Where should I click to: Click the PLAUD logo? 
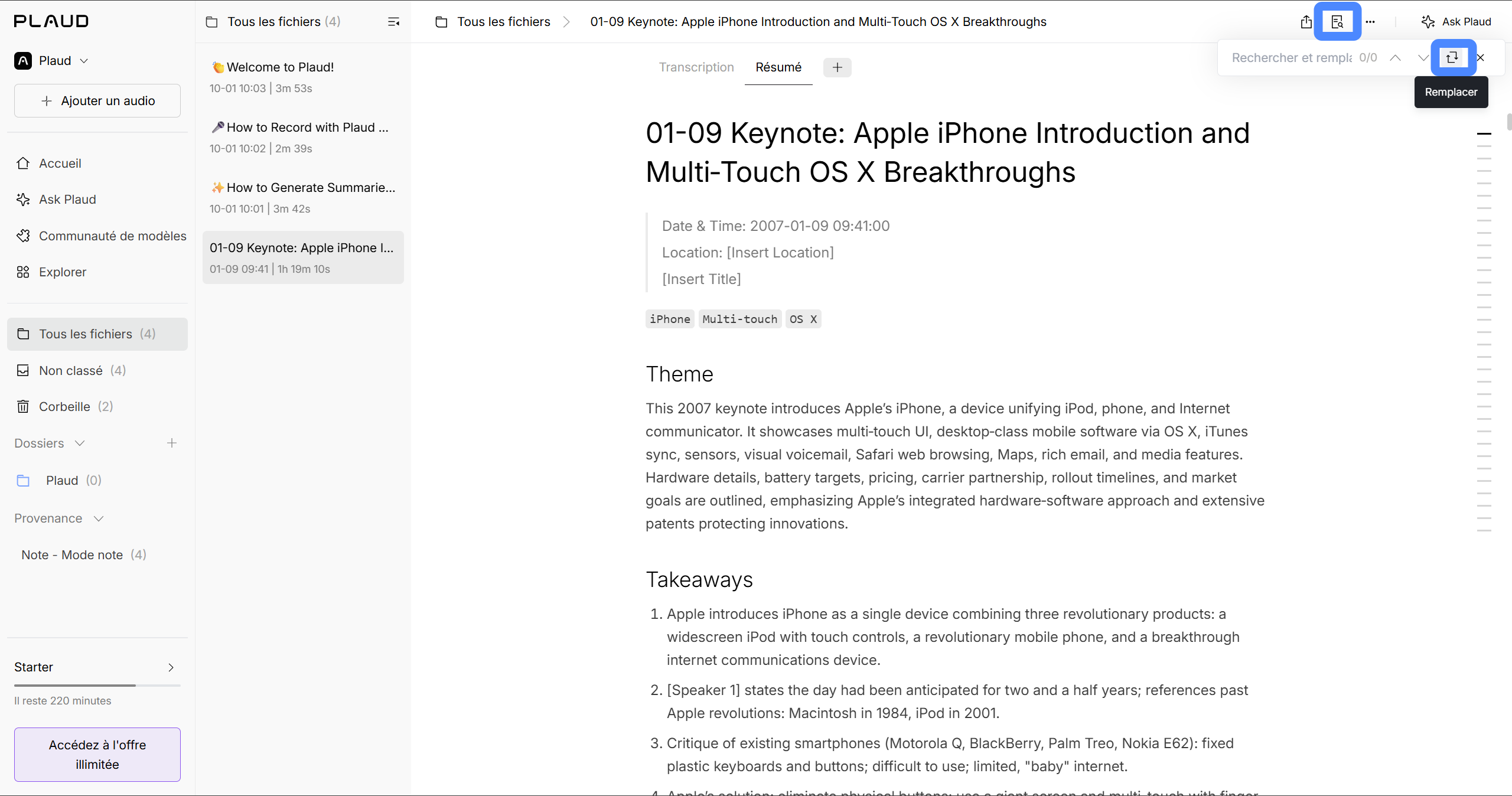[x=51, y=21]
